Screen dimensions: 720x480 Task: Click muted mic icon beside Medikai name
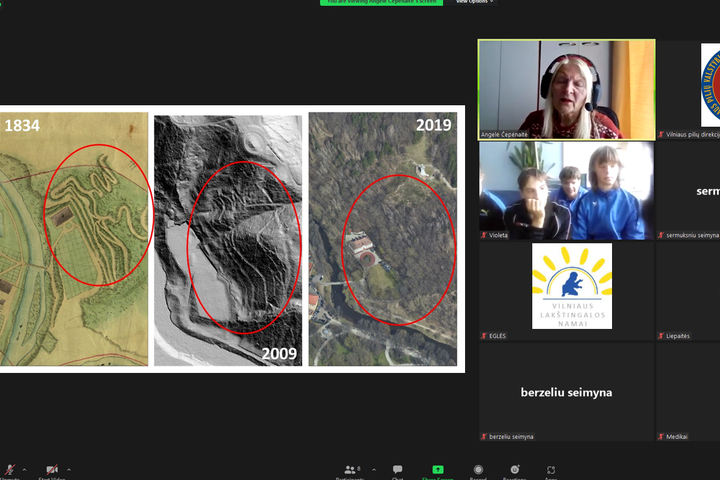point(661,436)
